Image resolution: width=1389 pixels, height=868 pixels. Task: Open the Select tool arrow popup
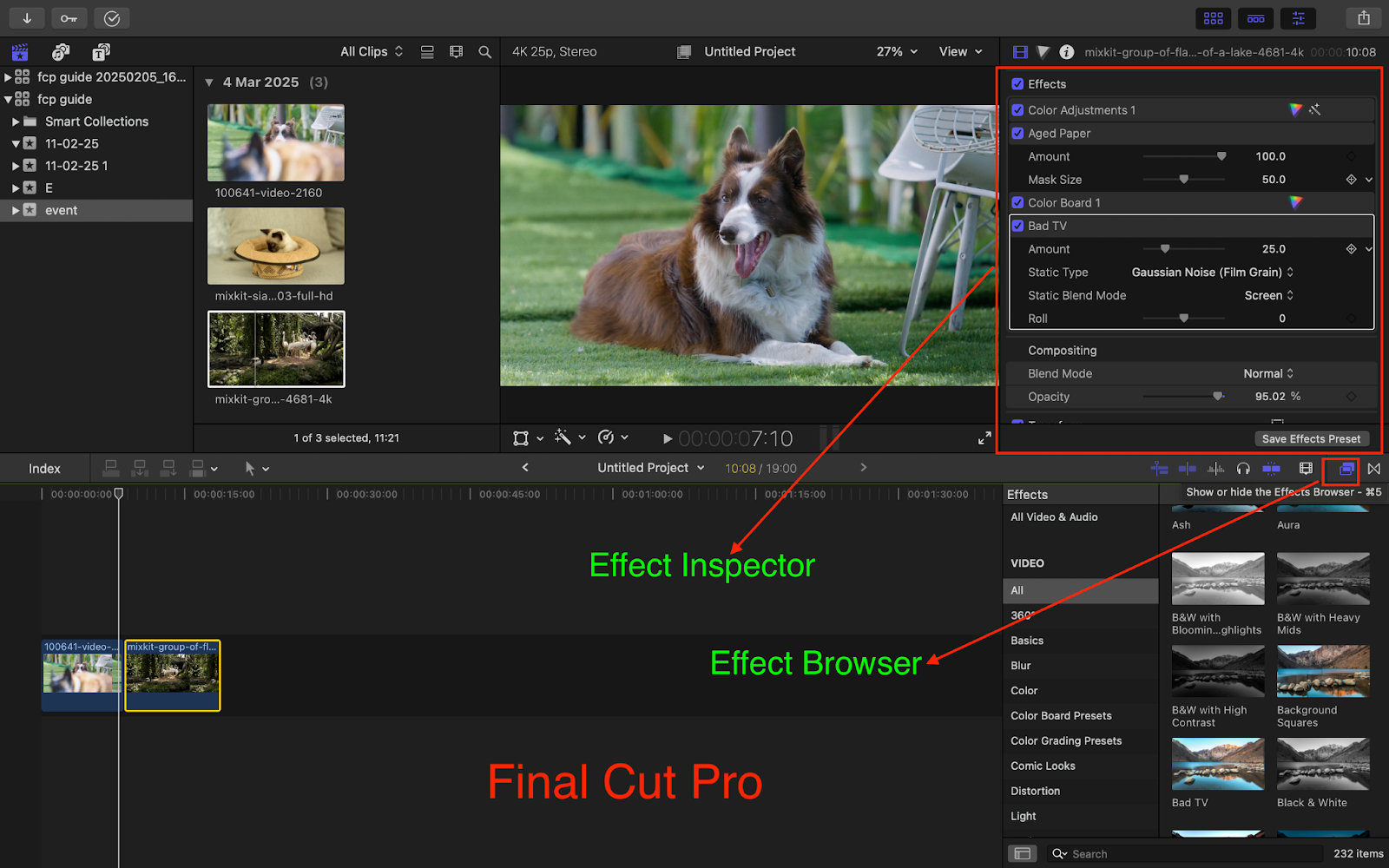tap(256, 469)
